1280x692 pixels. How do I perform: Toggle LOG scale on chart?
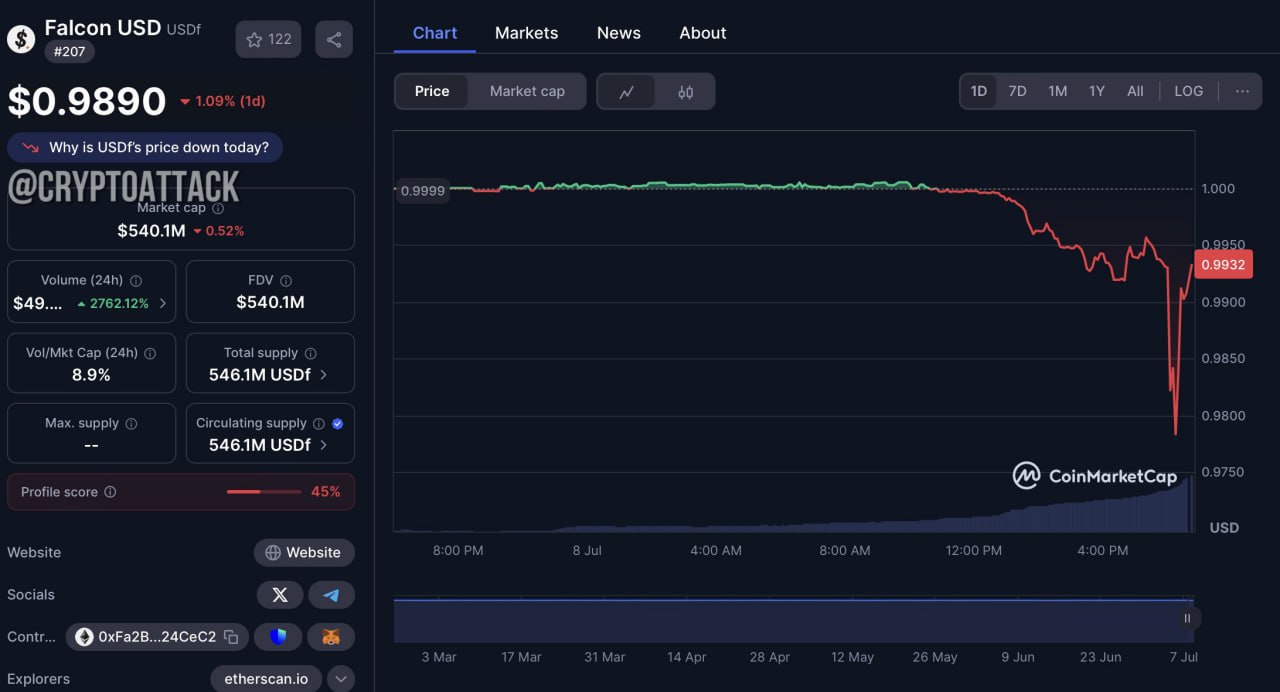click(1189, 91)
